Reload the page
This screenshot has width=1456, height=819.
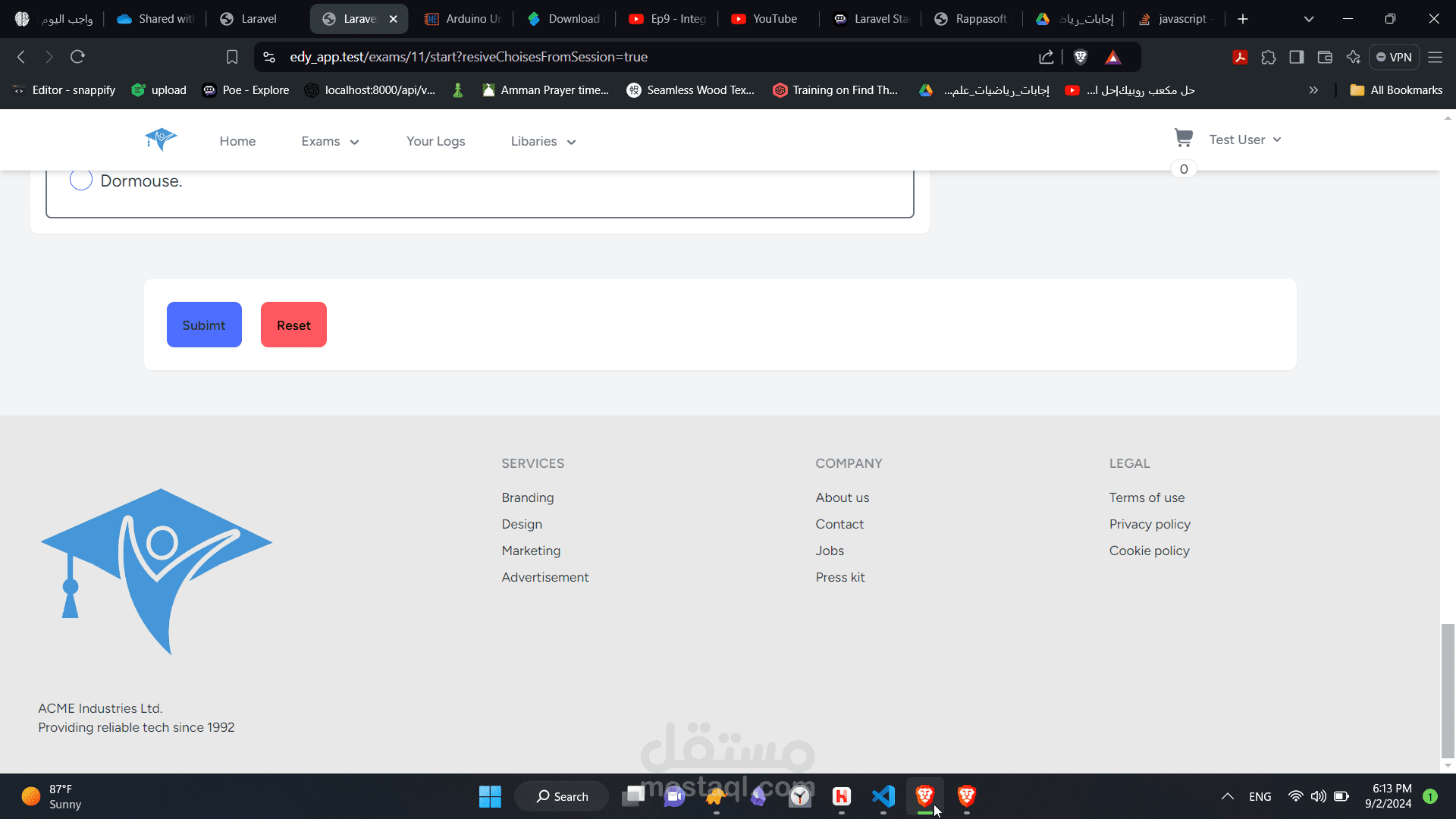point(77,57)
